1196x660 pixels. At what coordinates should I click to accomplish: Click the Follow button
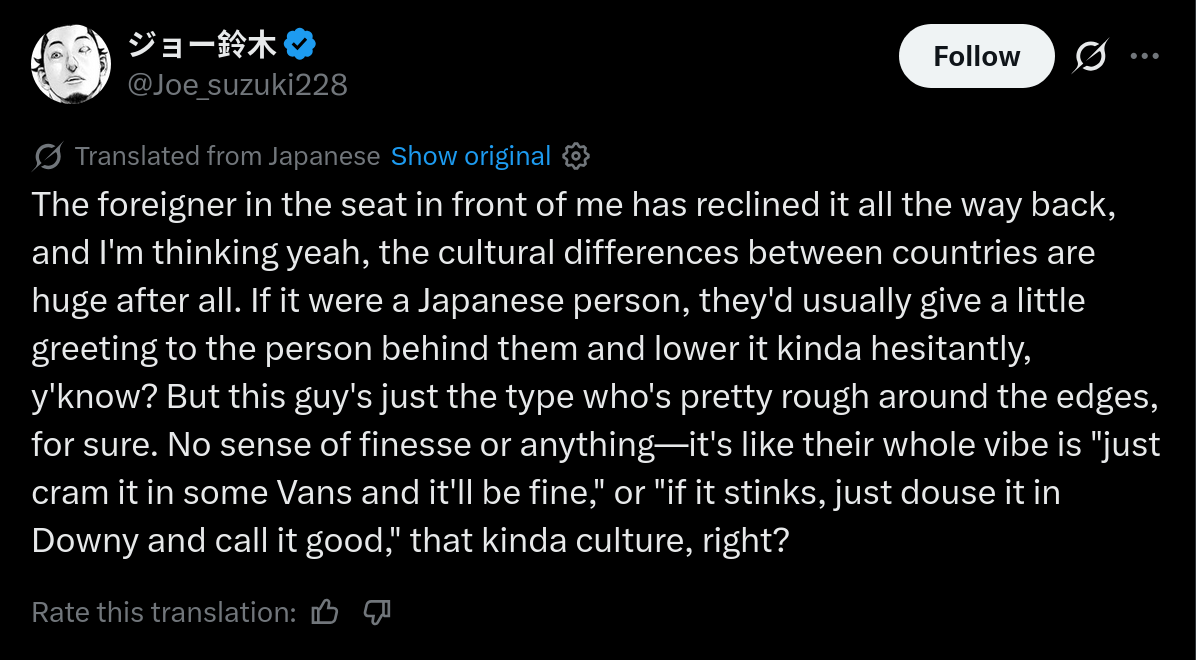point(976,57)
